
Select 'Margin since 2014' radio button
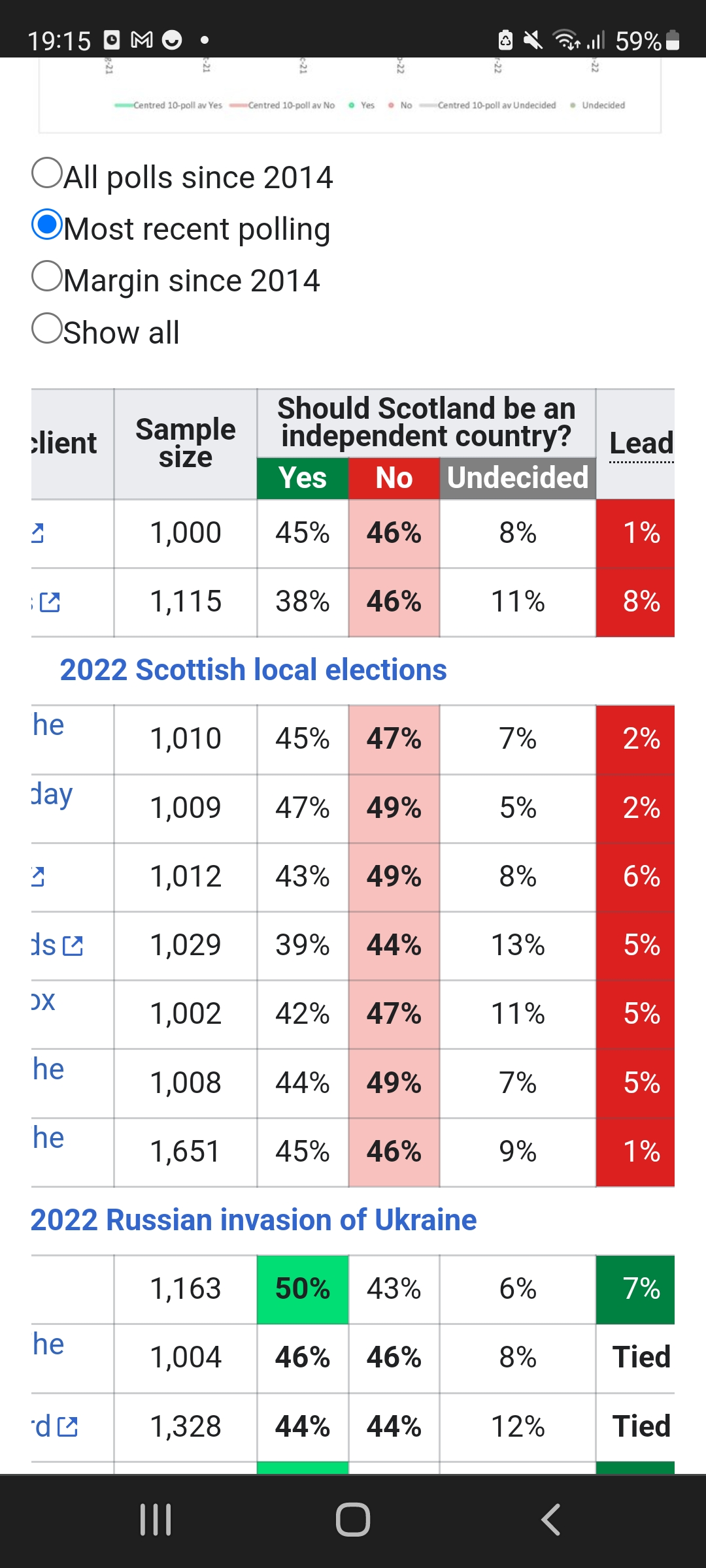point(47,277)
